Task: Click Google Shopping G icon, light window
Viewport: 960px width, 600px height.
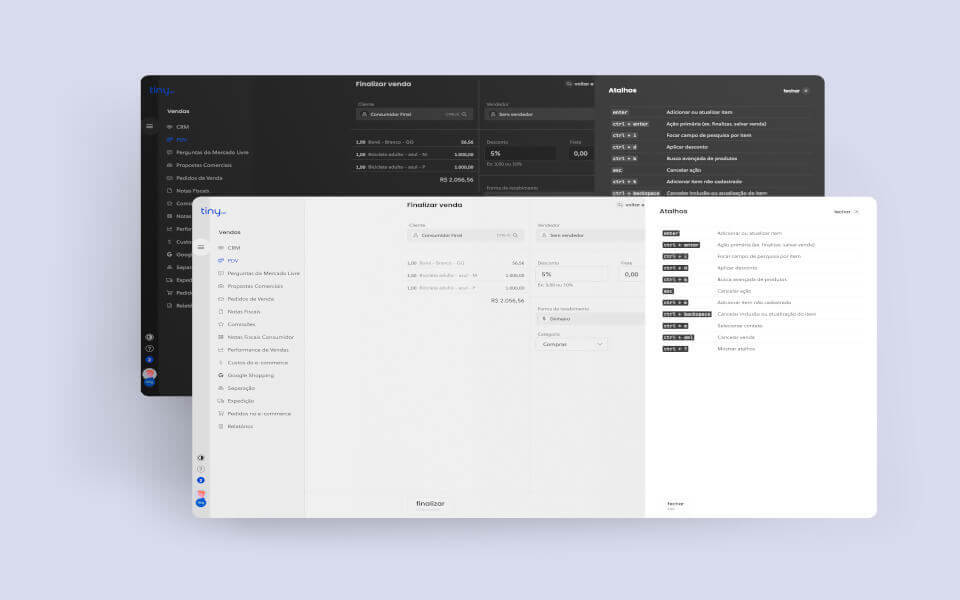Action: 221,375
